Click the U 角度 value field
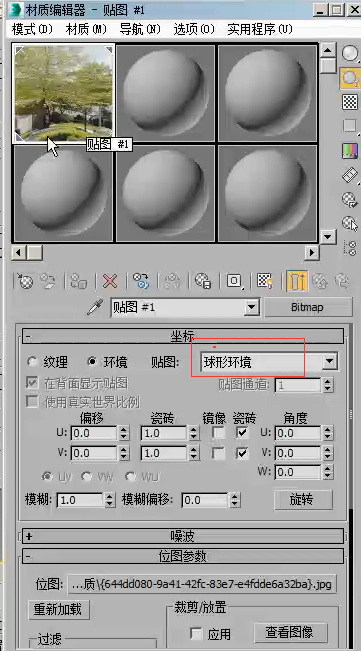 pyautogui.click(x=298, y=433)
